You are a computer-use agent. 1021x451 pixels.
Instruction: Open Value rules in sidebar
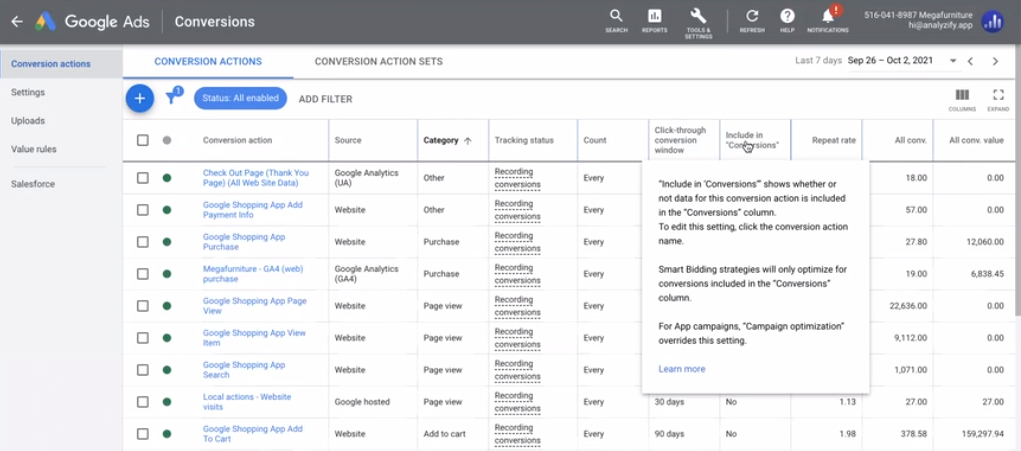tap(34, 149)
